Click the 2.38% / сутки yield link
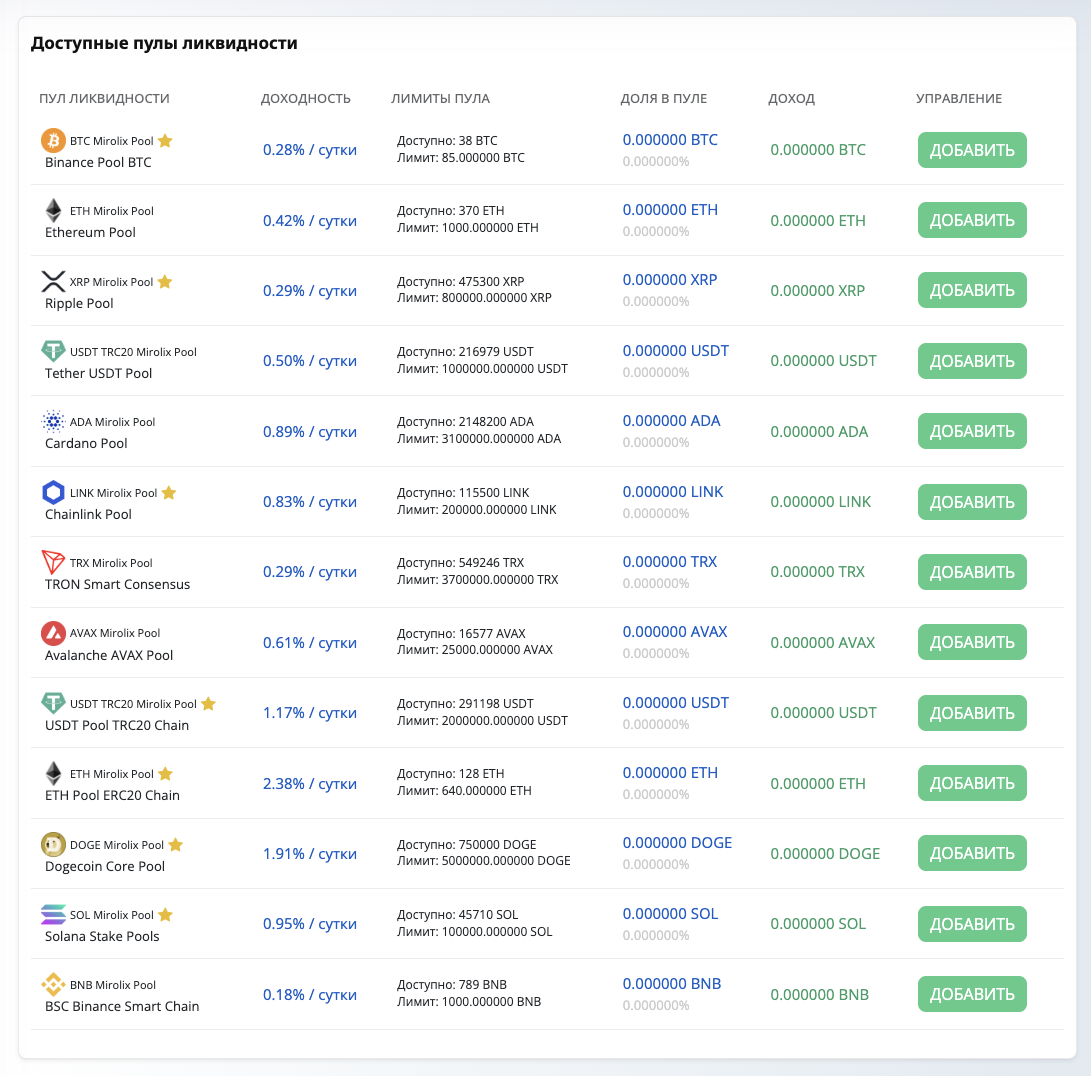 pos(310,783)
